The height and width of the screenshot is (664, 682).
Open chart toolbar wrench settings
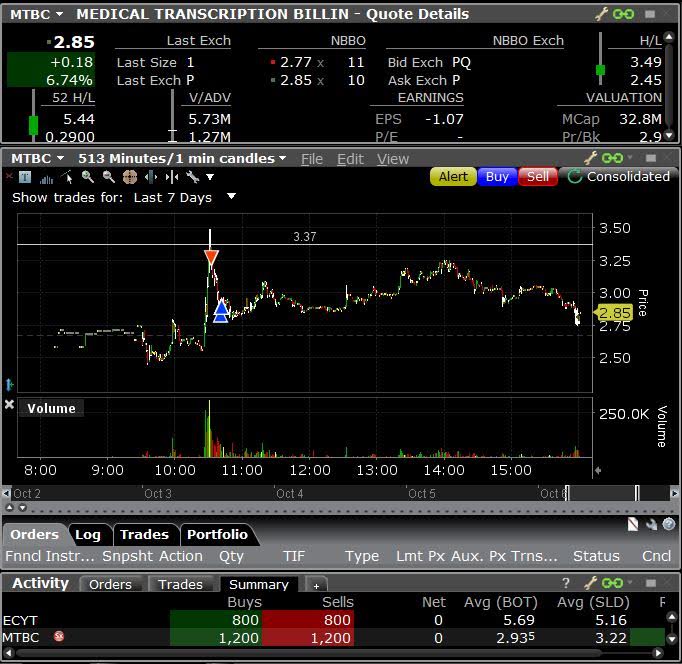[x=192, y=177]
